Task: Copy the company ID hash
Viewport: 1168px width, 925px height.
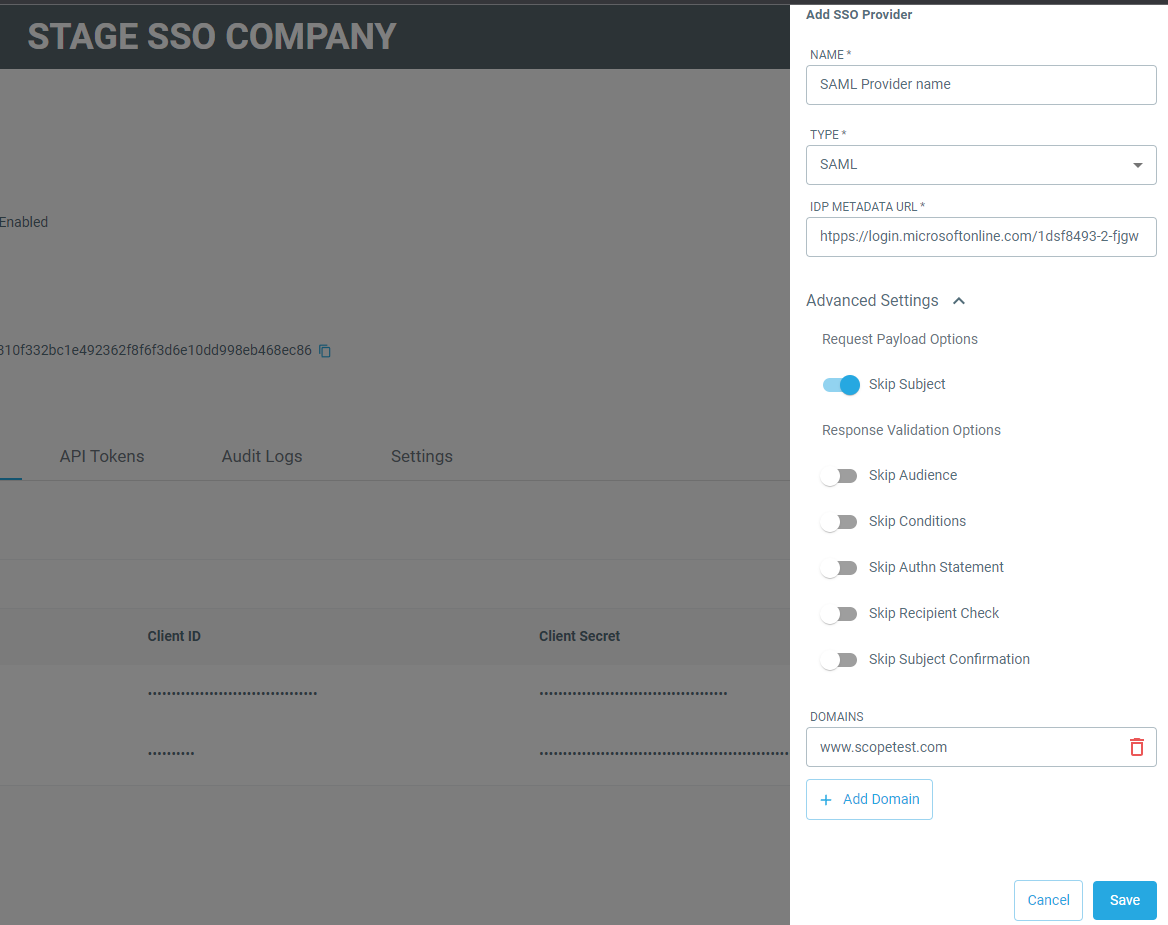Action: coord(325,351)
